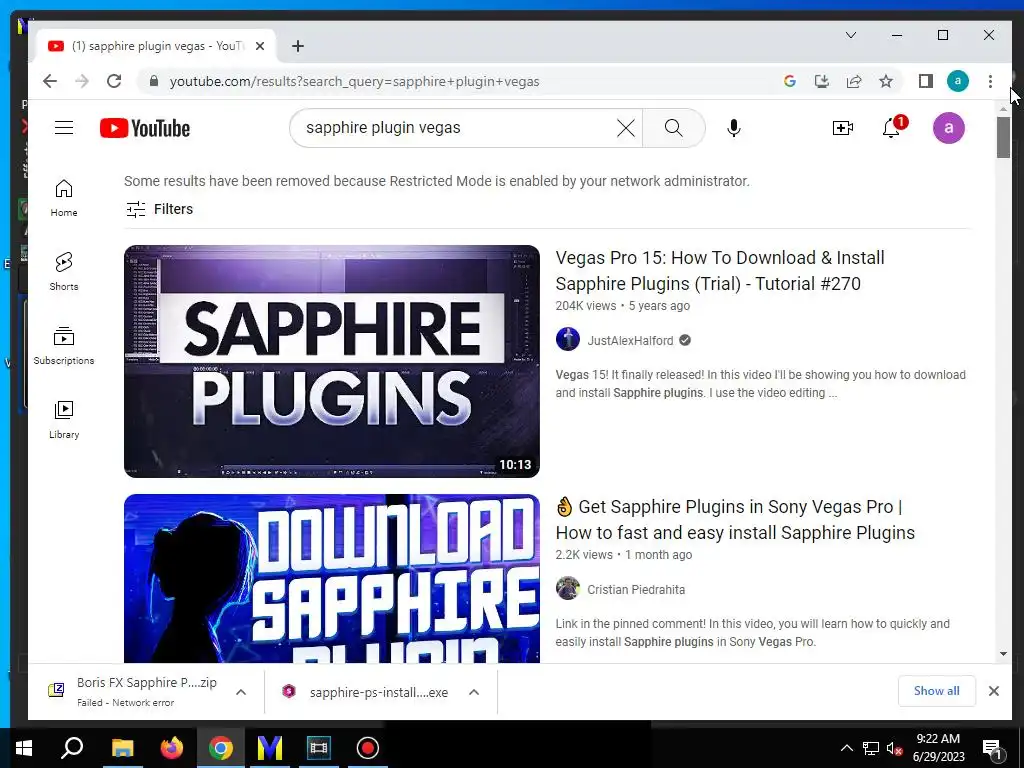Open the sapphire-ps-install exe download

point(368,692)
